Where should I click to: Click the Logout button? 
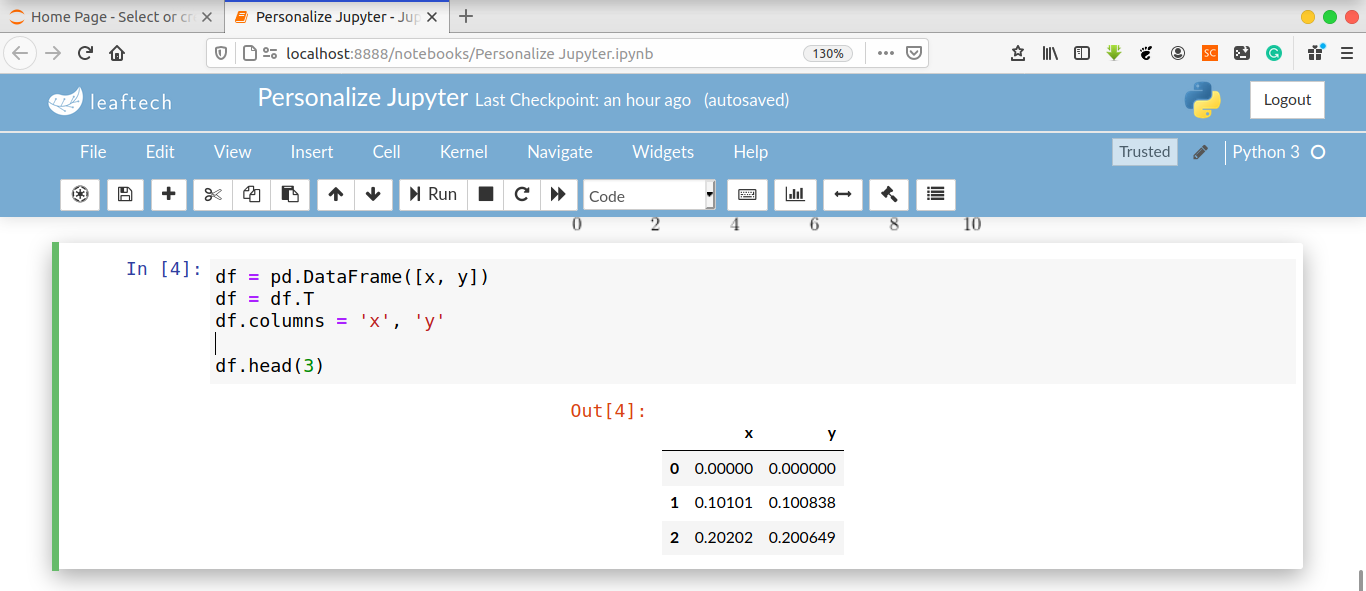tap(1287, 100)
